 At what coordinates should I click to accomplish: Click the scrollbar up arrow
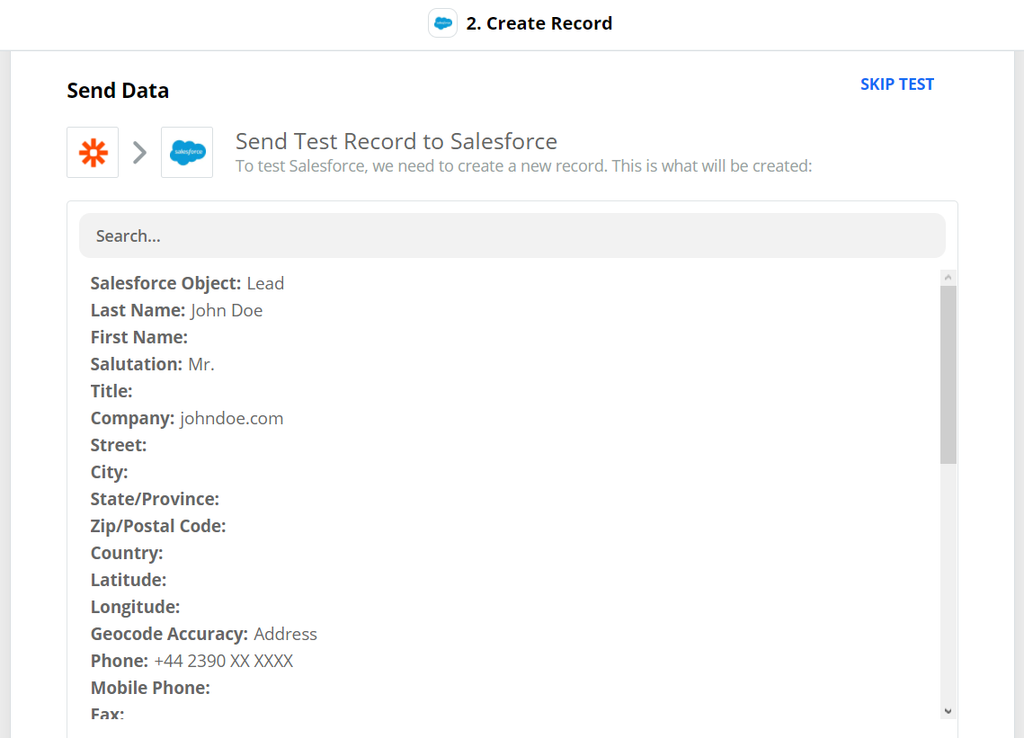tap(947, 276)
